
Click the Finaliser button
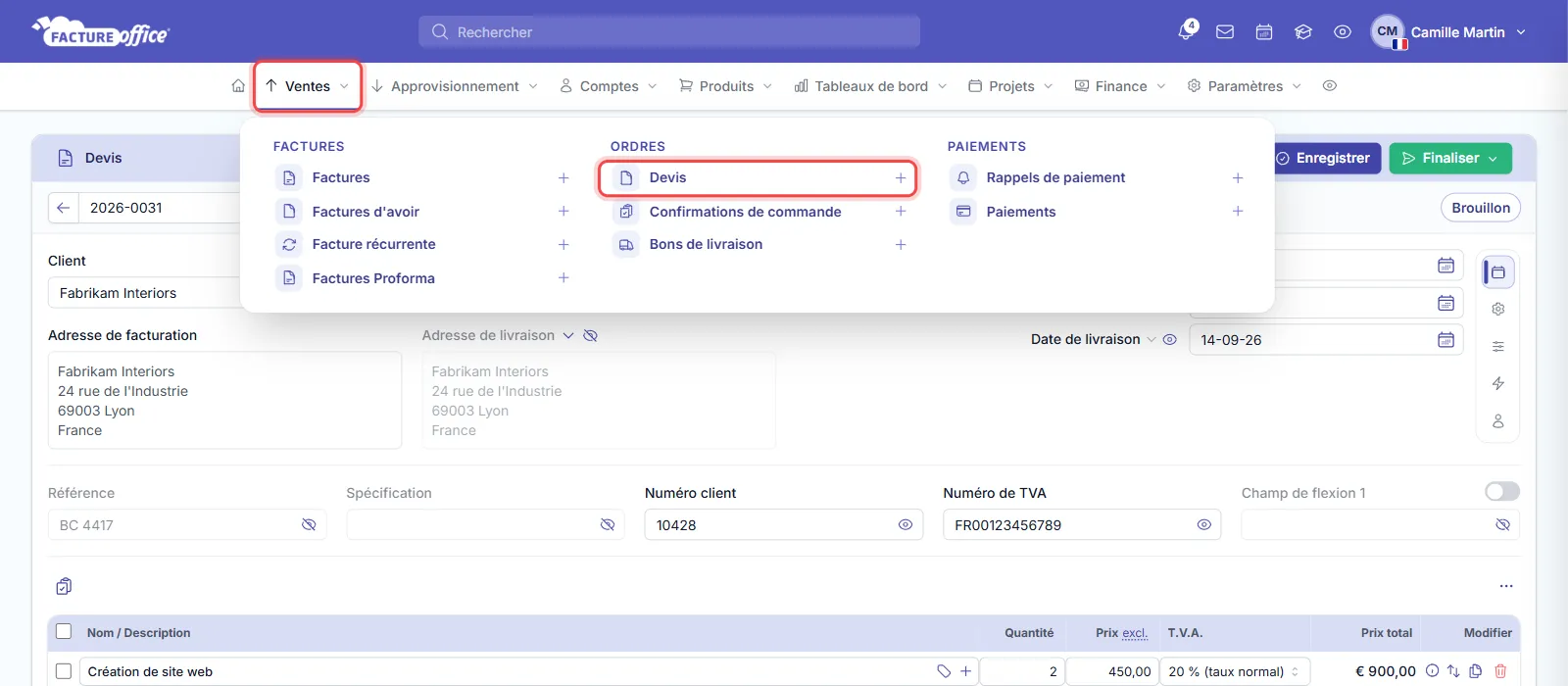tap(1450, 158)
